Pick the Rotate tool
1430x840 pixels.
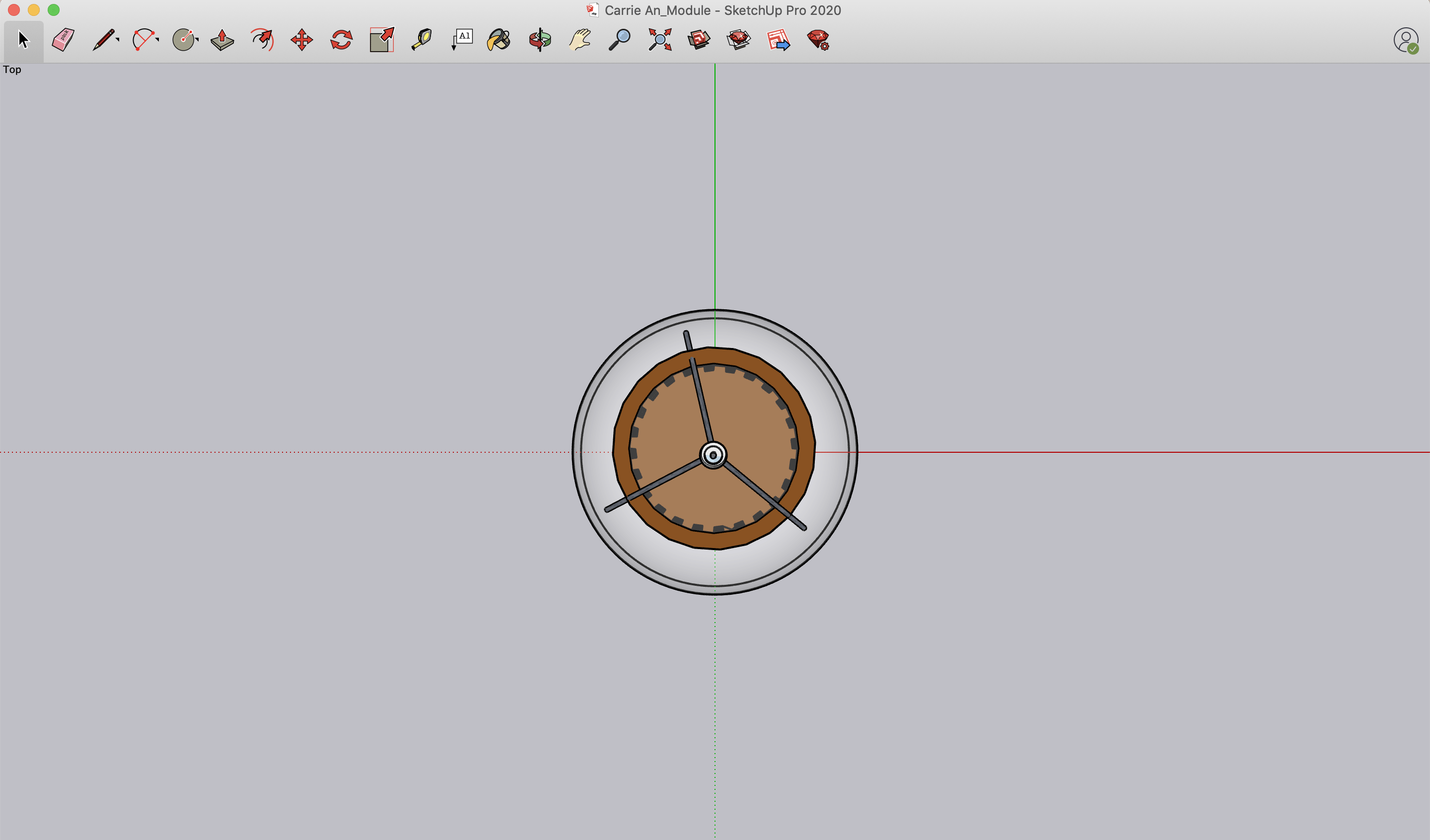(x=341, y=40)
